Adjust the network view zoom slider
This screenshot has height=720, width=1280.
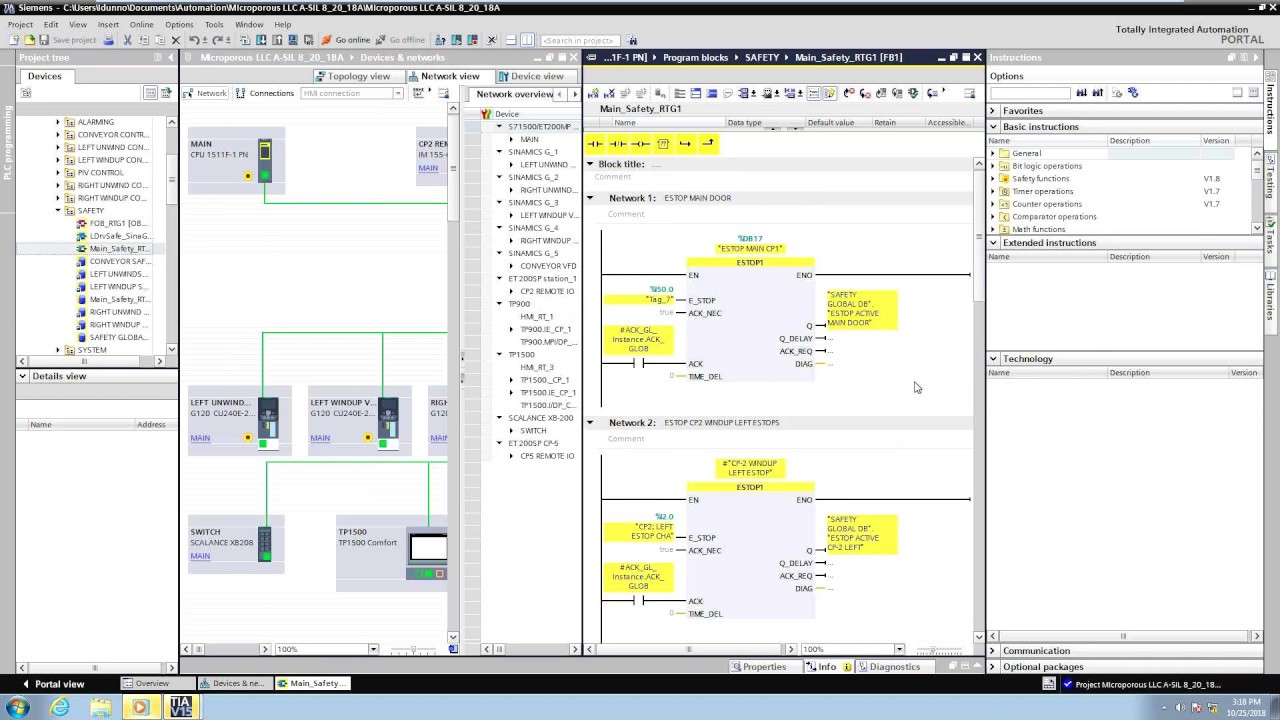click(414, 650)
